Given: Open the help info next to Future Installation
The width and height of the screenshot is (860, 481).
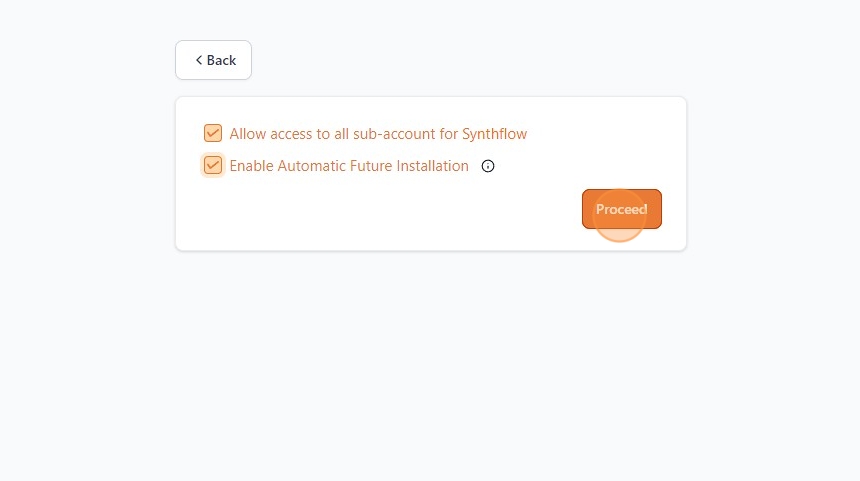Looking at the screenshot, I should point(488,166).
